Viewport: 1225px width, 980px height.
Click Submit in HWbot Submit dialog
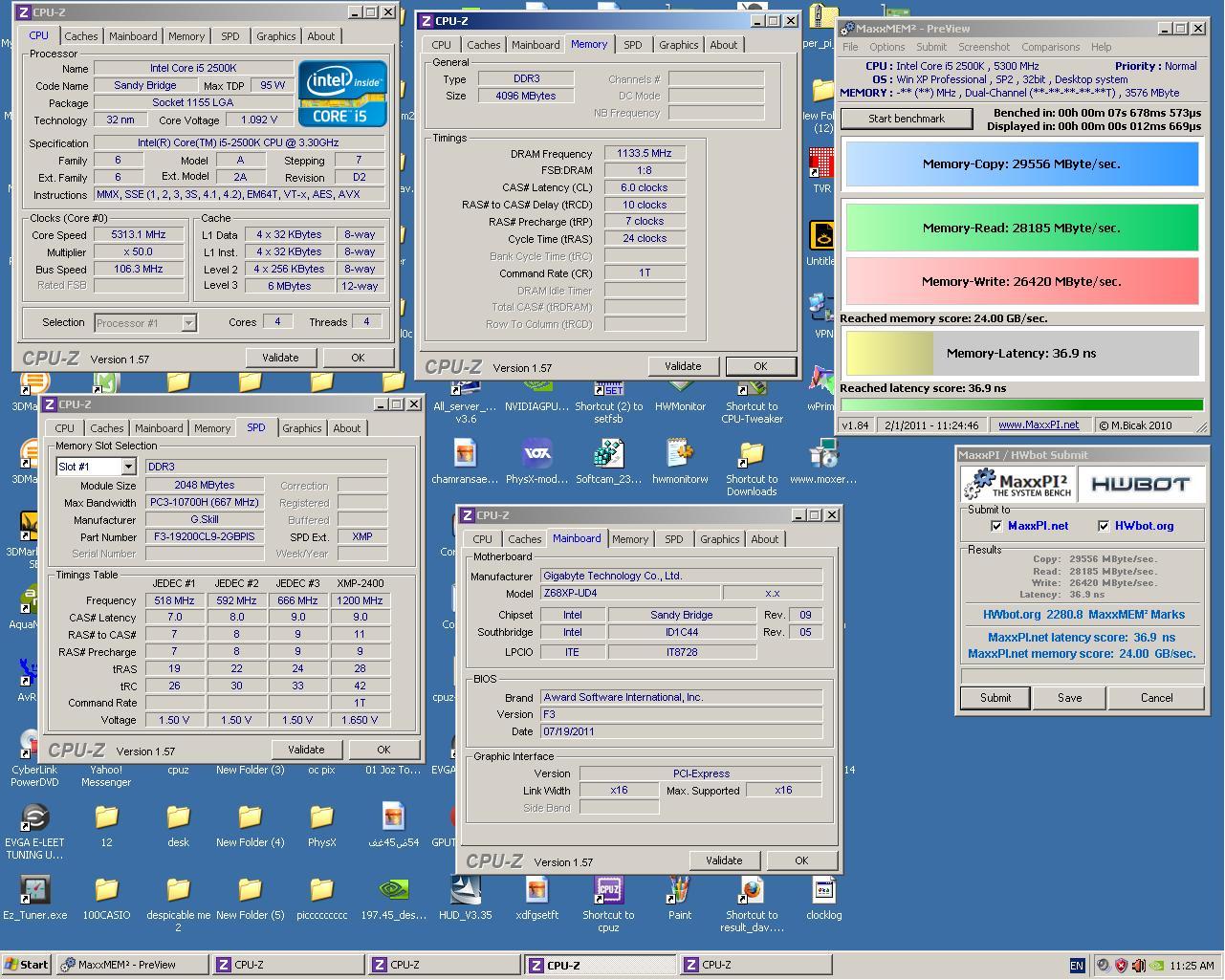pyautogui.click(x=995, y=698)
